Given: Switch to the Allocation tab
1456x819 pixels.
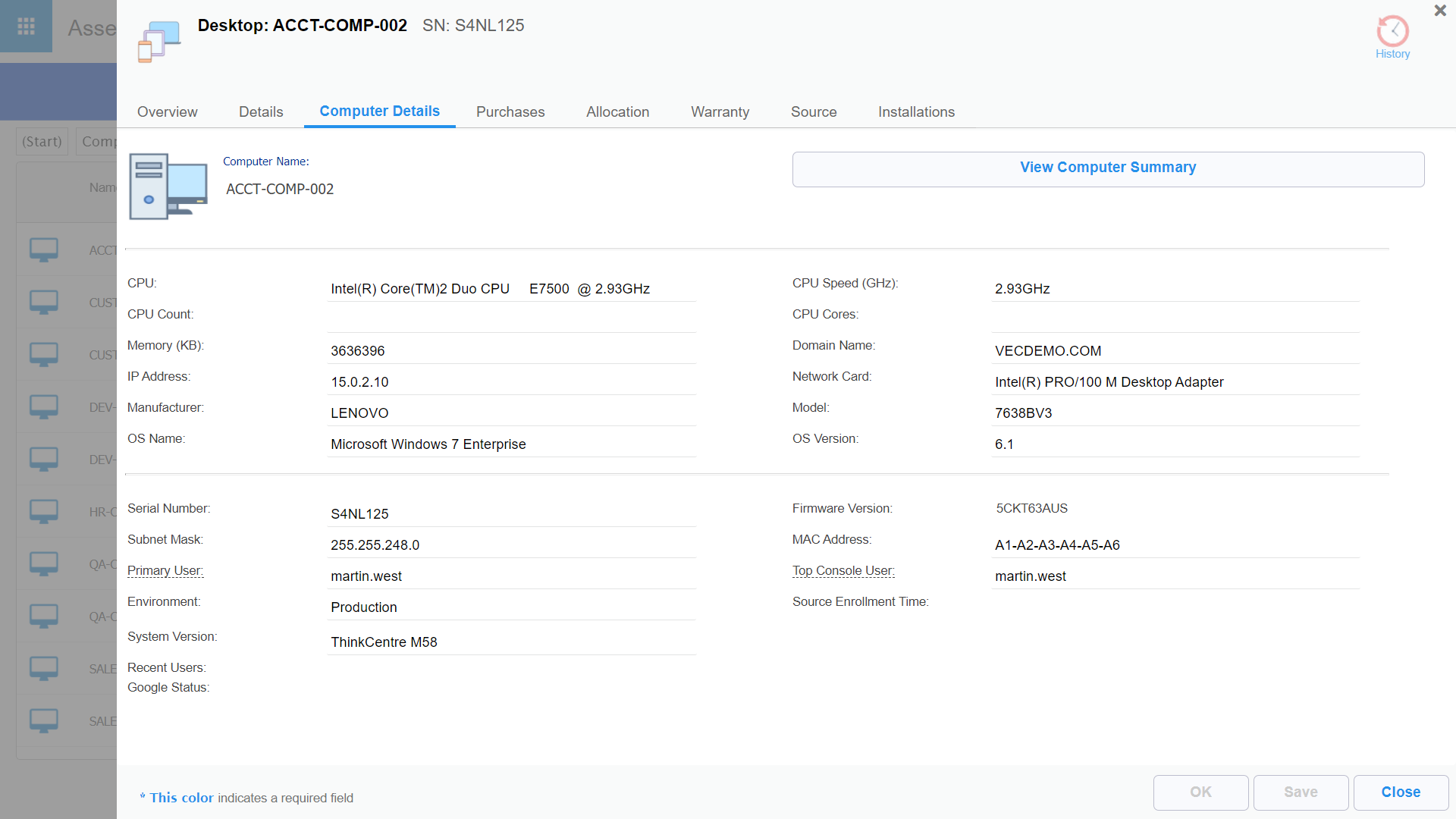Looking at the screenshot, I should tap(617, 111).
